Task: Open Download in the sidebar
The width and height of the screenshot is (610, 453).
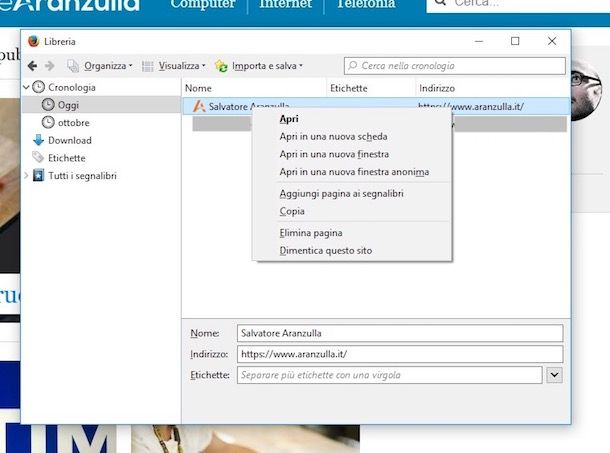Action: pos(70,140)
